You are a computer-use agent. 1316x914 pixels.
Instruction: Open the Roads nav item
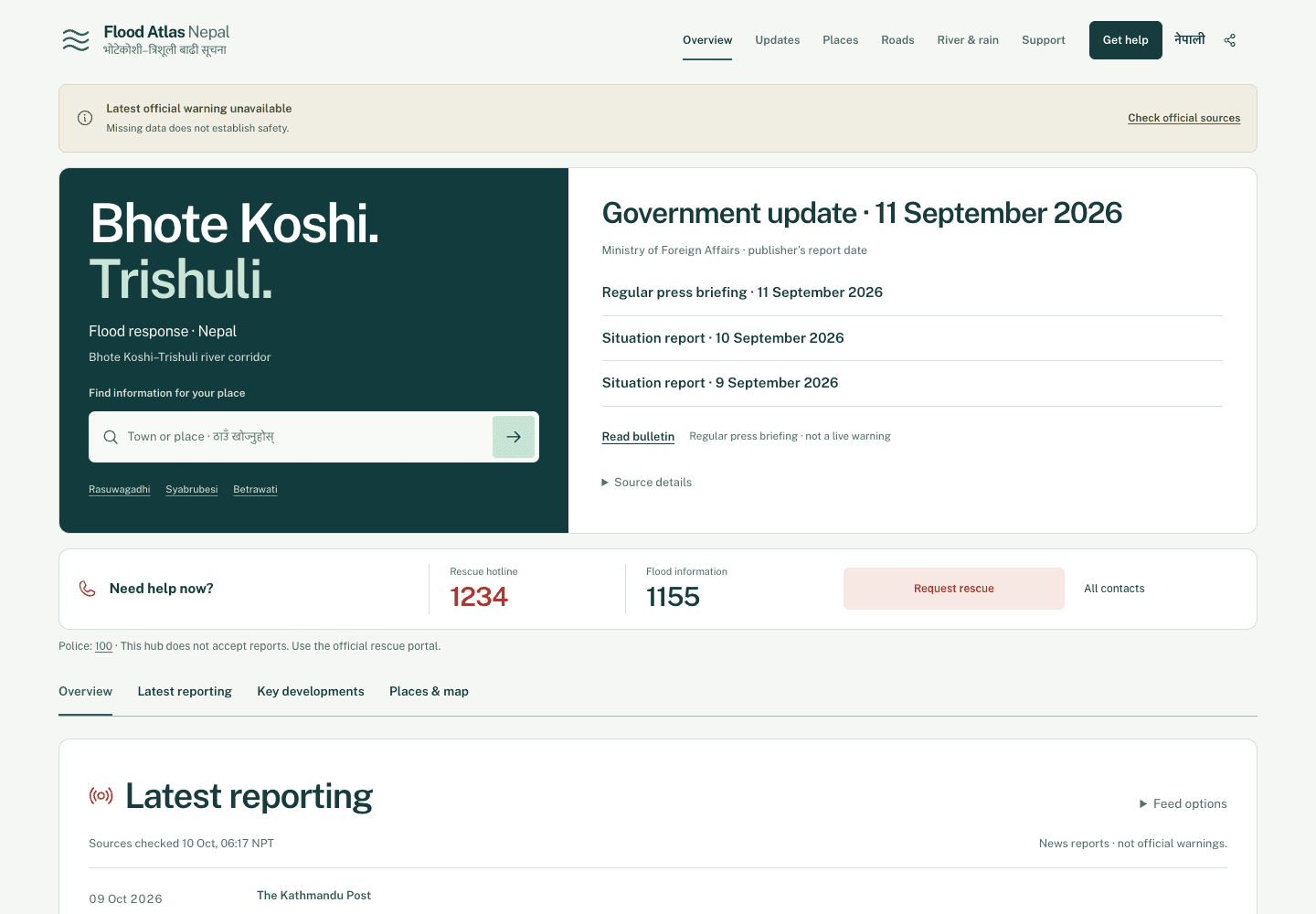897,40
